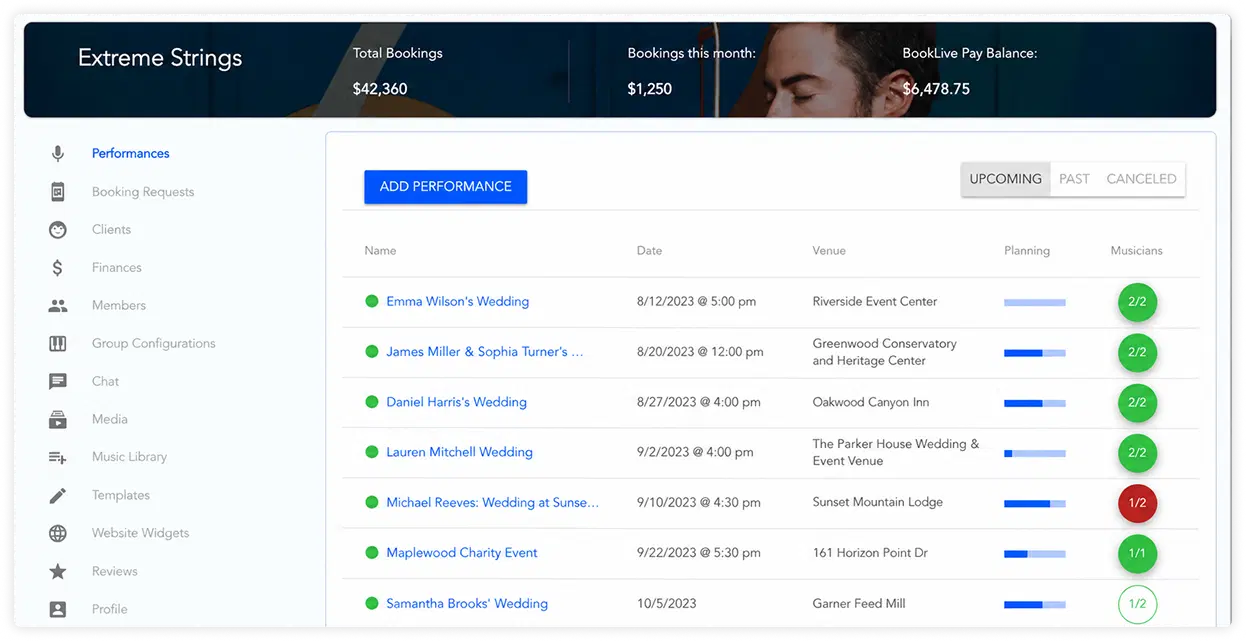
Task: Go to Finances in the sidebar
Action: [117, 268]
